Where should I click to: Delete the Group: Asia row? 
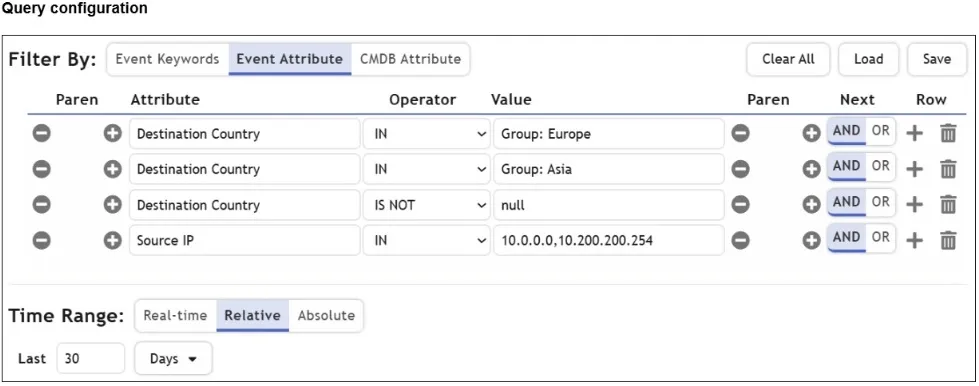point(948,169)
